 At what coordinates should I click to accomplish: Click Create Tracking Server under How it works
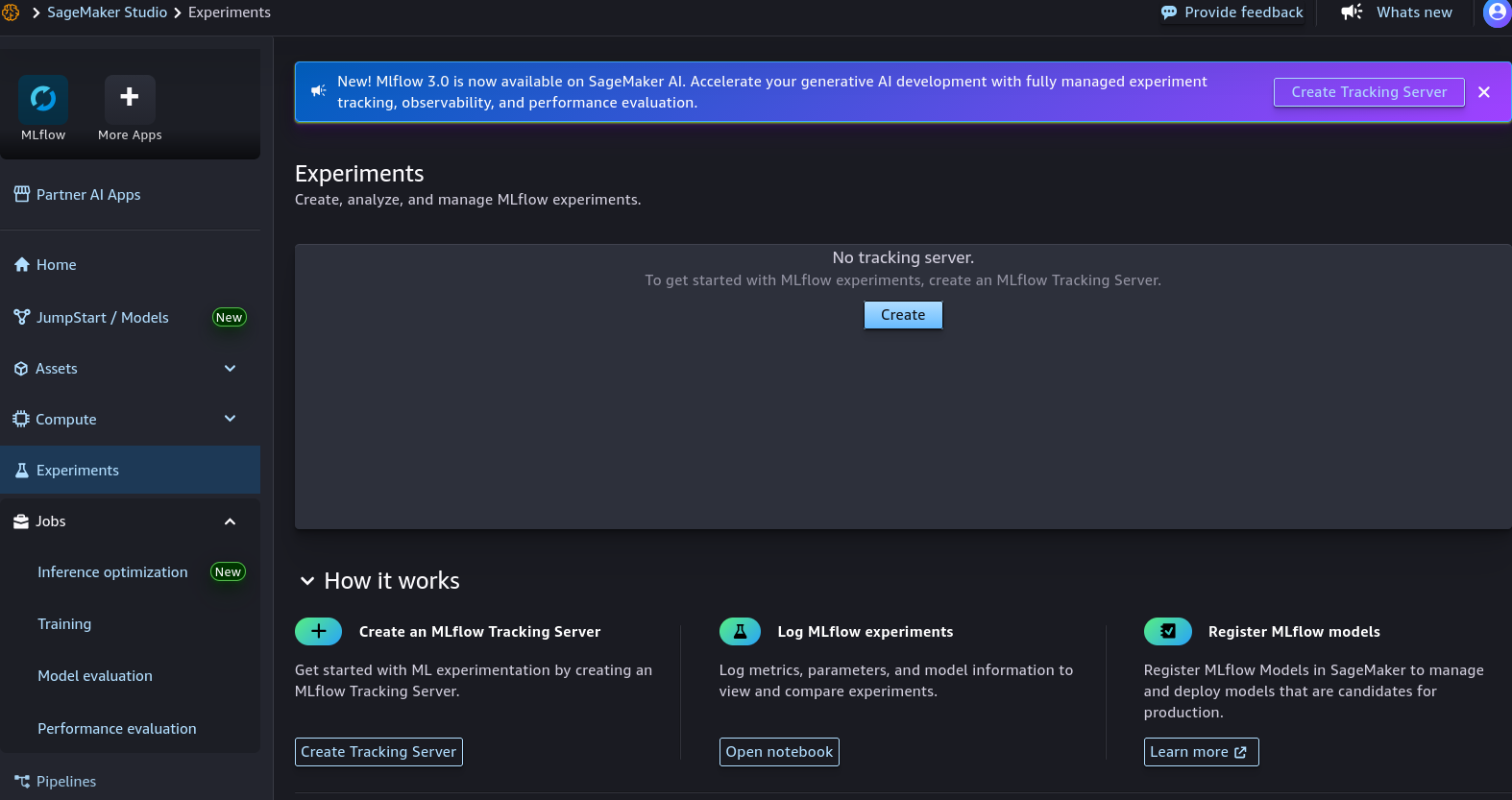[378, 752]
